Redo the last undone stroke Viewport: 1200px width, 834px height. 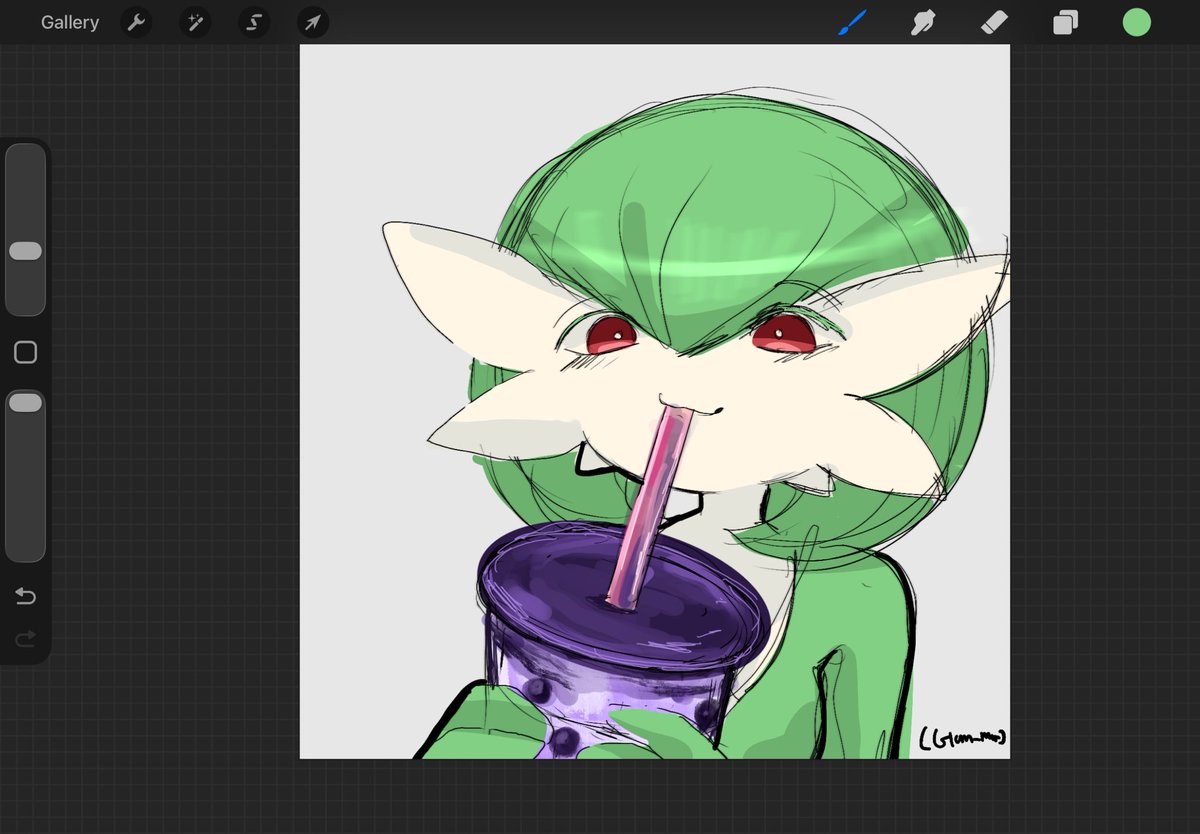click(25, 638)
